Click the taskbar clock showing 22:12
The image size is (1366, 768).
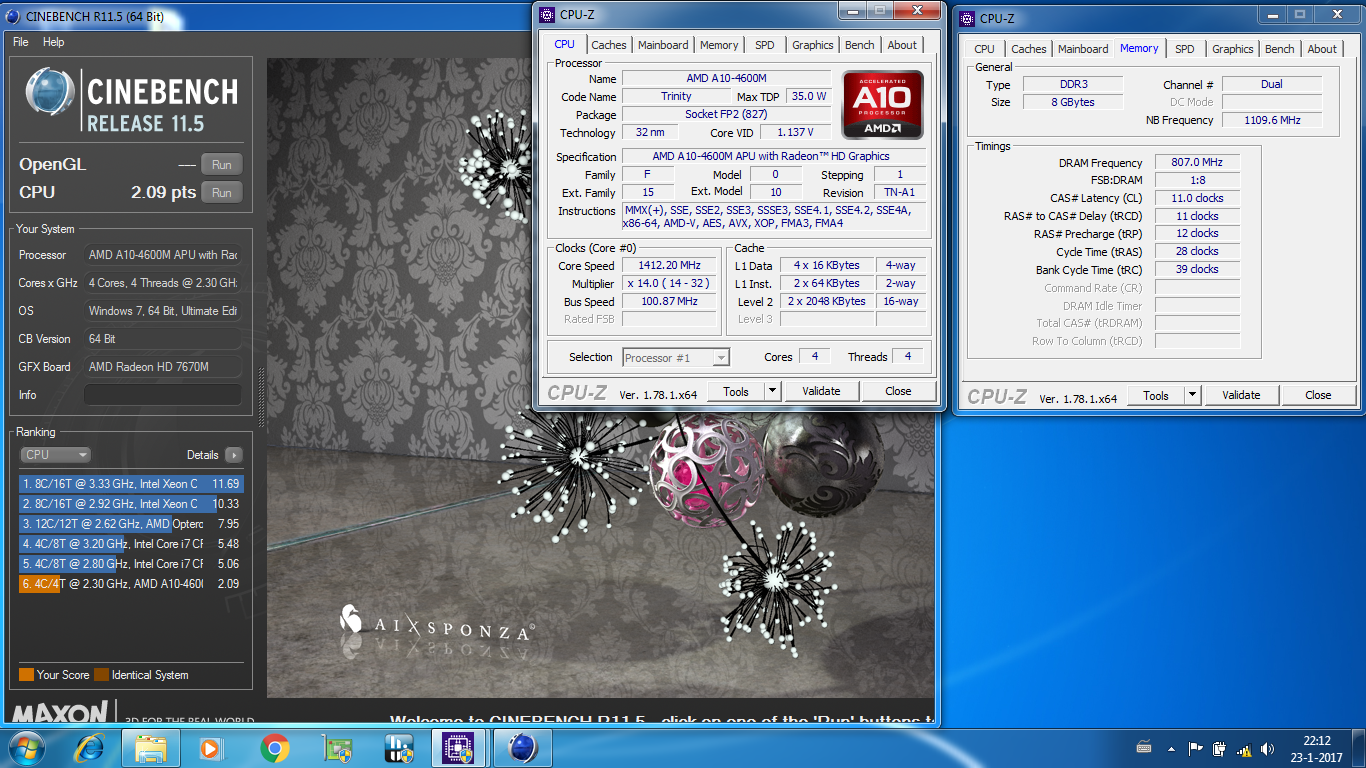click(1317, 749)
